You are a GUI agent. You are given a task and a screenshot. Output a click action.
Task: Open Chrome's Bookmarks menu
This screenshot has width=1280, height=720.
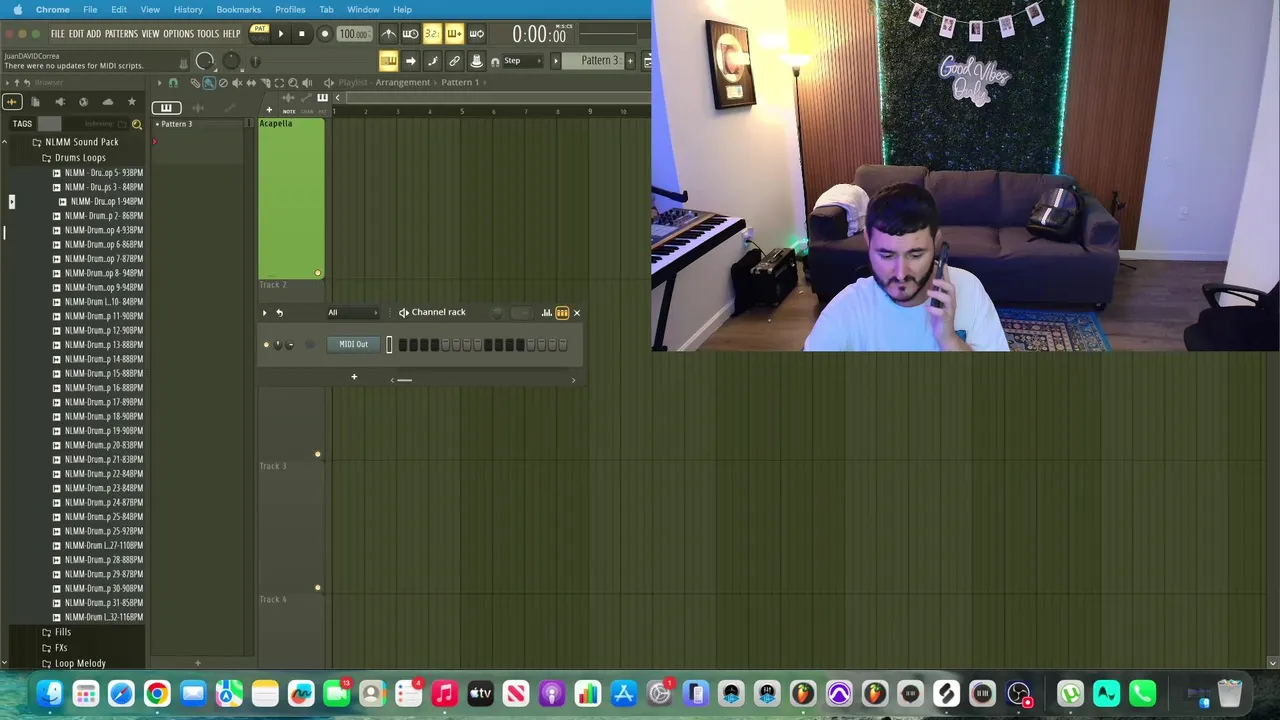point(239,9)
